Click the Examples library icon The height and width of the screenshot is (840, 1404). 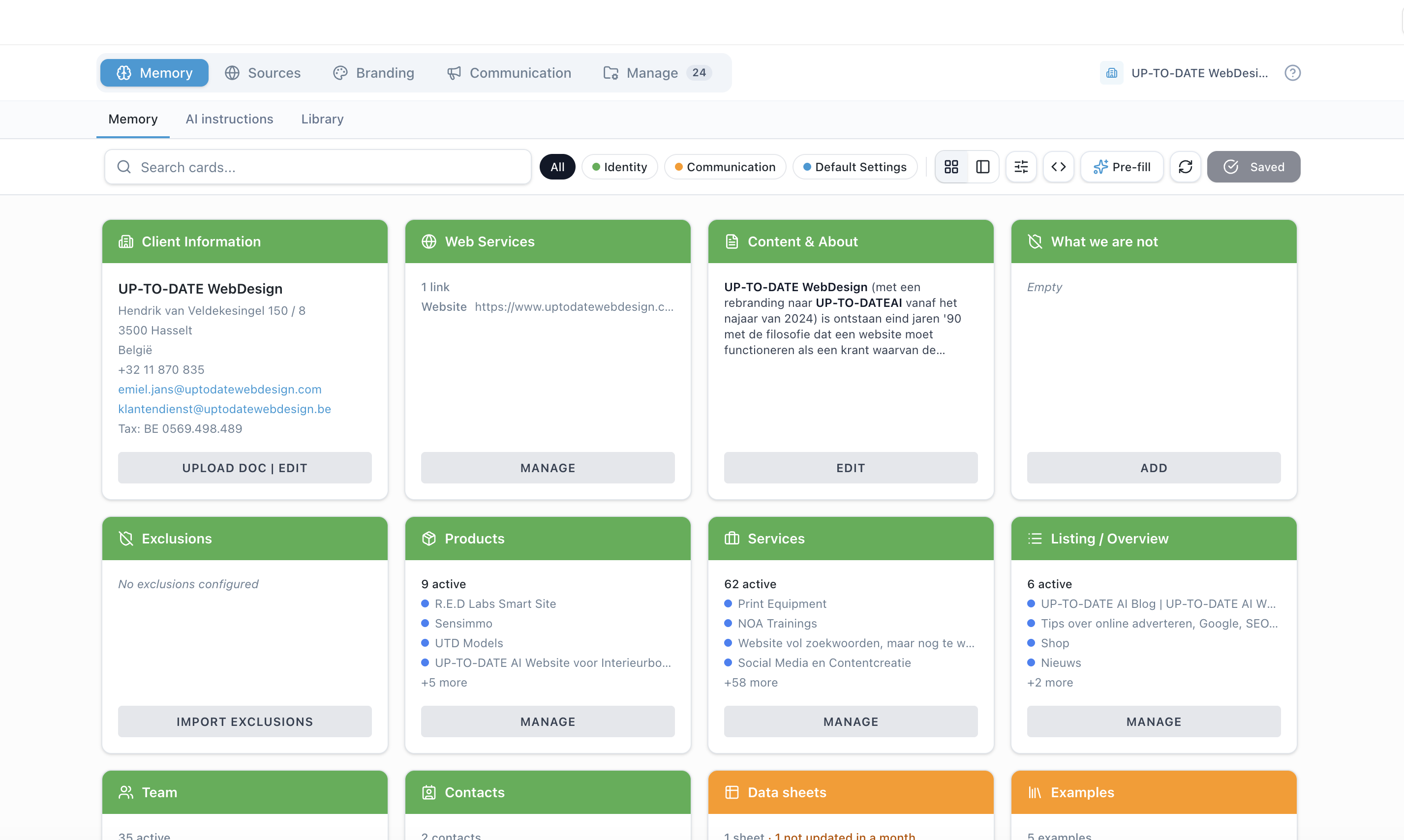click(1035, 792)
